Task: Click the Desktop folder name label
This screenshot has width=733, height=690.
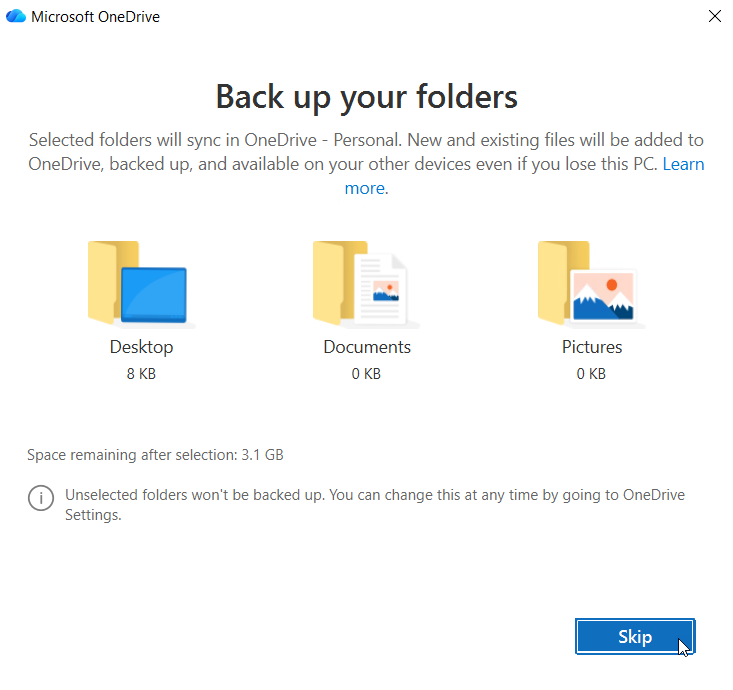Action: pos(141,347)
